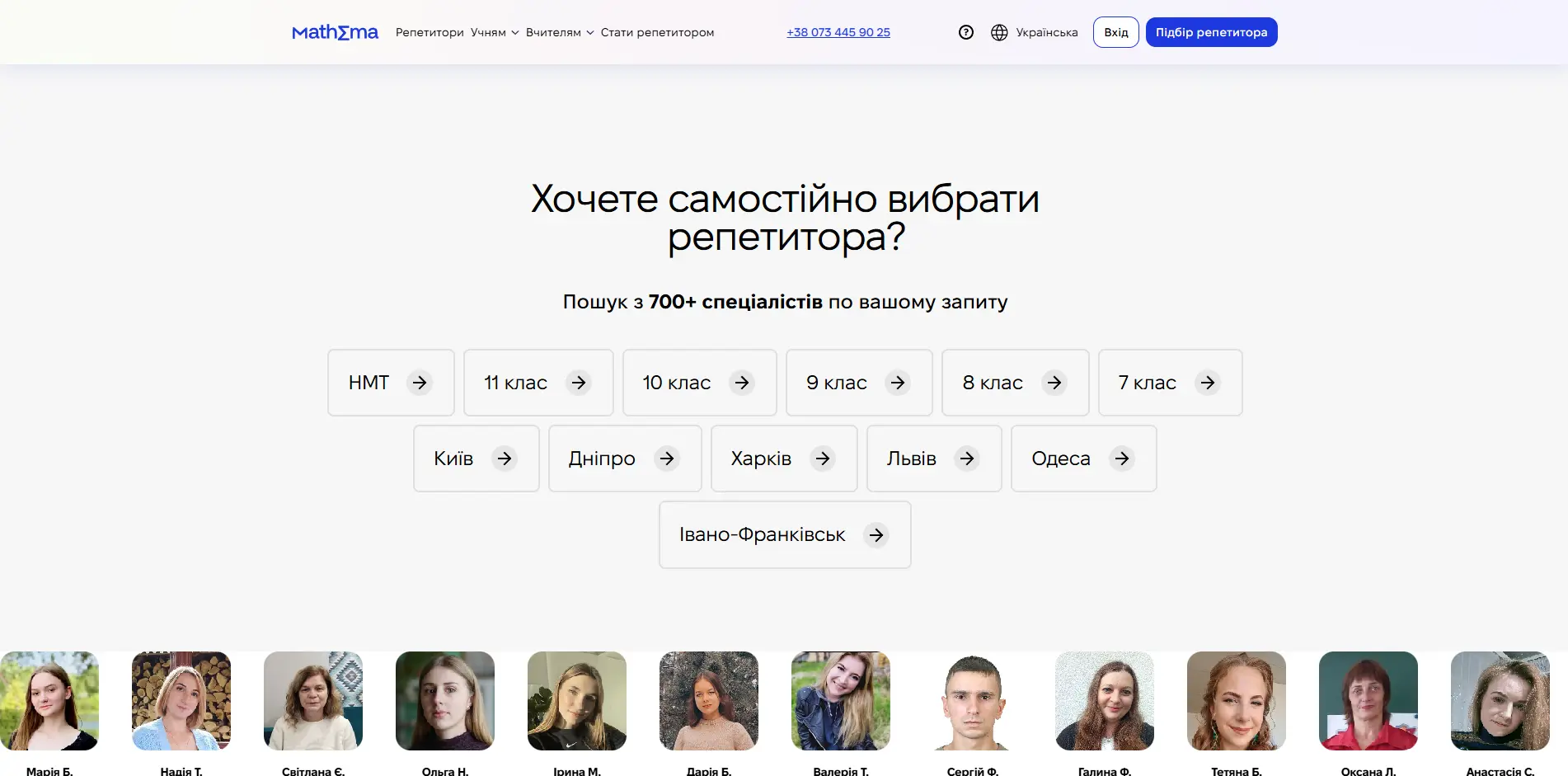
Task: Click the arrow on the Одеса card
Action: coord(1121,459)
